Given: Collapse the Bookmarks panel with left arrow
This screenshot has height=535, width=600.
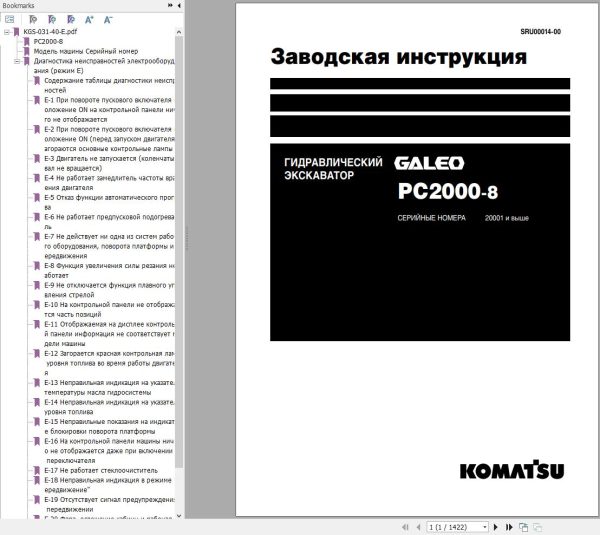Looking at the screenshot, I should tap(179, 5).
